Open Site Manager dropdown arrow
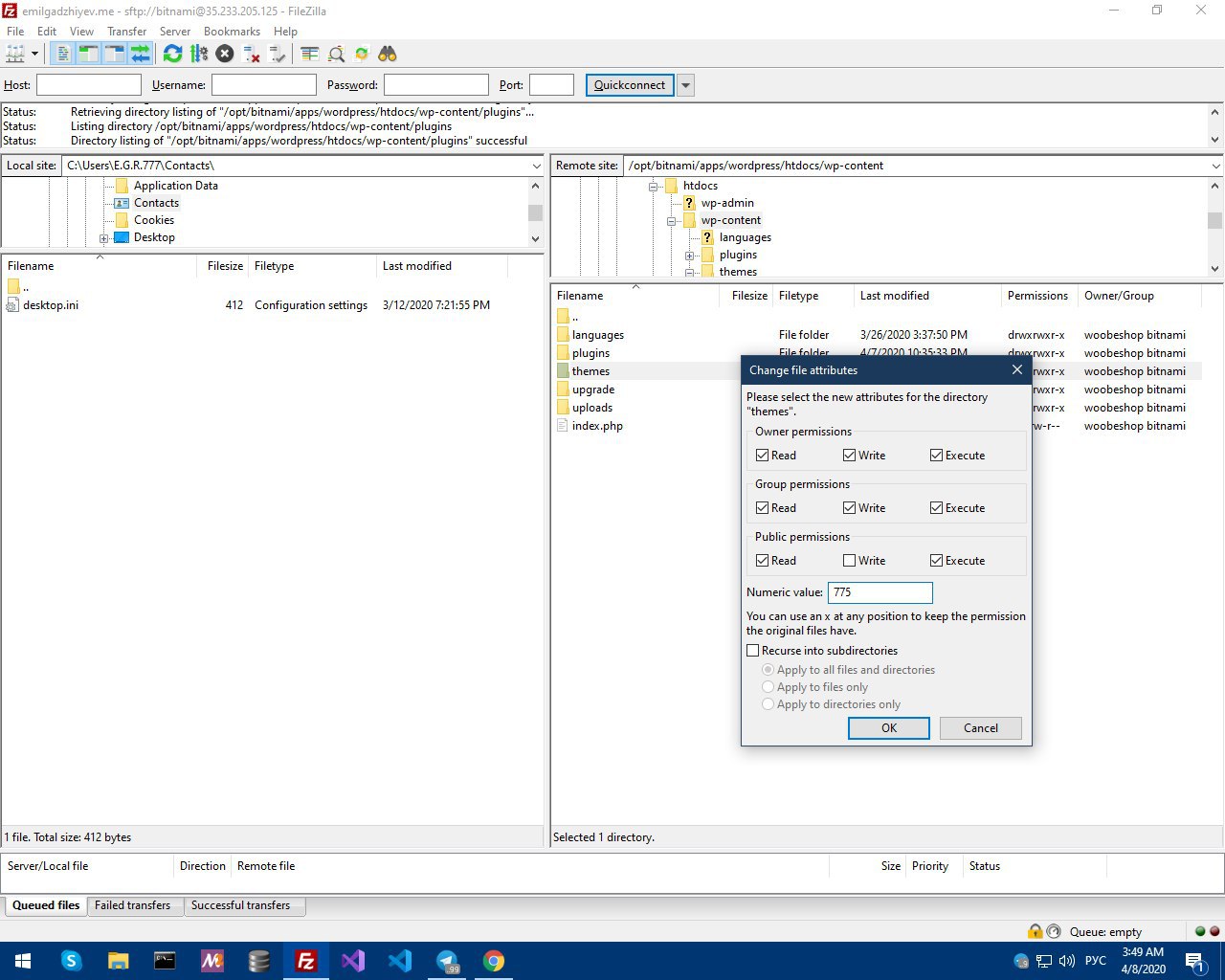This screenshot has height=980, width=1225. [x=35, y=55]
